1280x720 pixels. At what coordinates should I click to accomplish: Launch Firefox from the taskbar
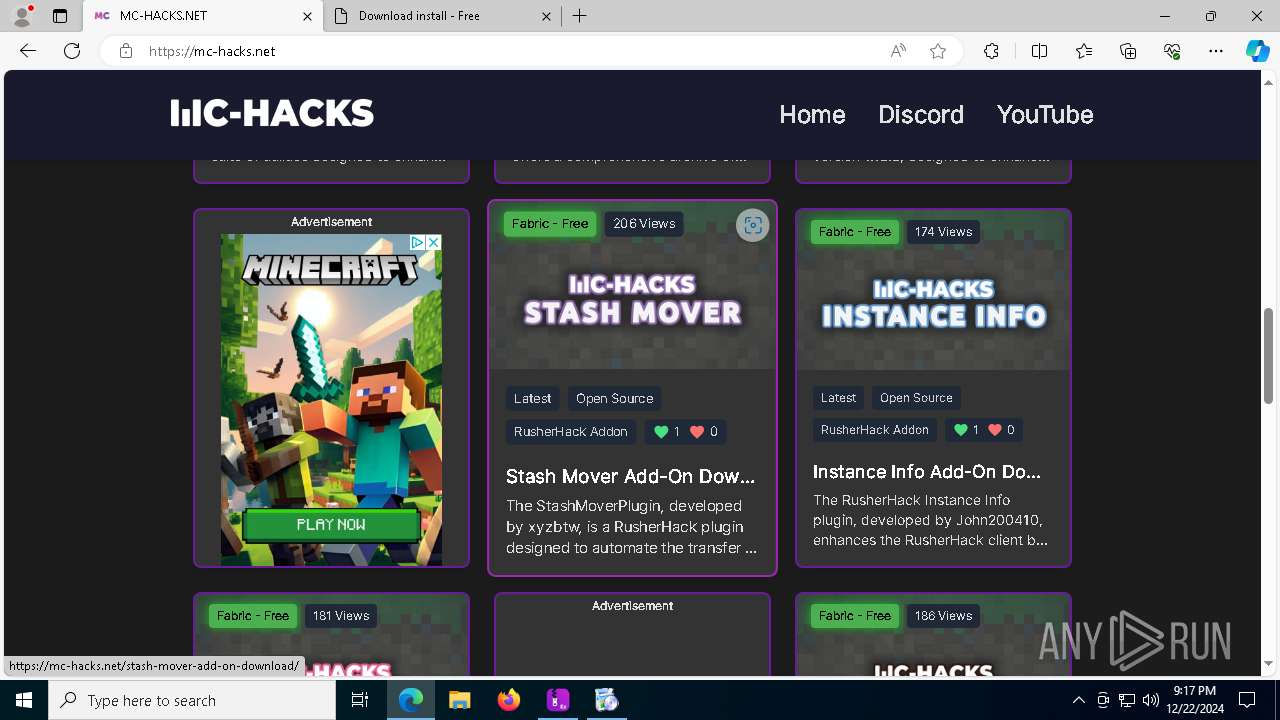click(x=509, y=700)
